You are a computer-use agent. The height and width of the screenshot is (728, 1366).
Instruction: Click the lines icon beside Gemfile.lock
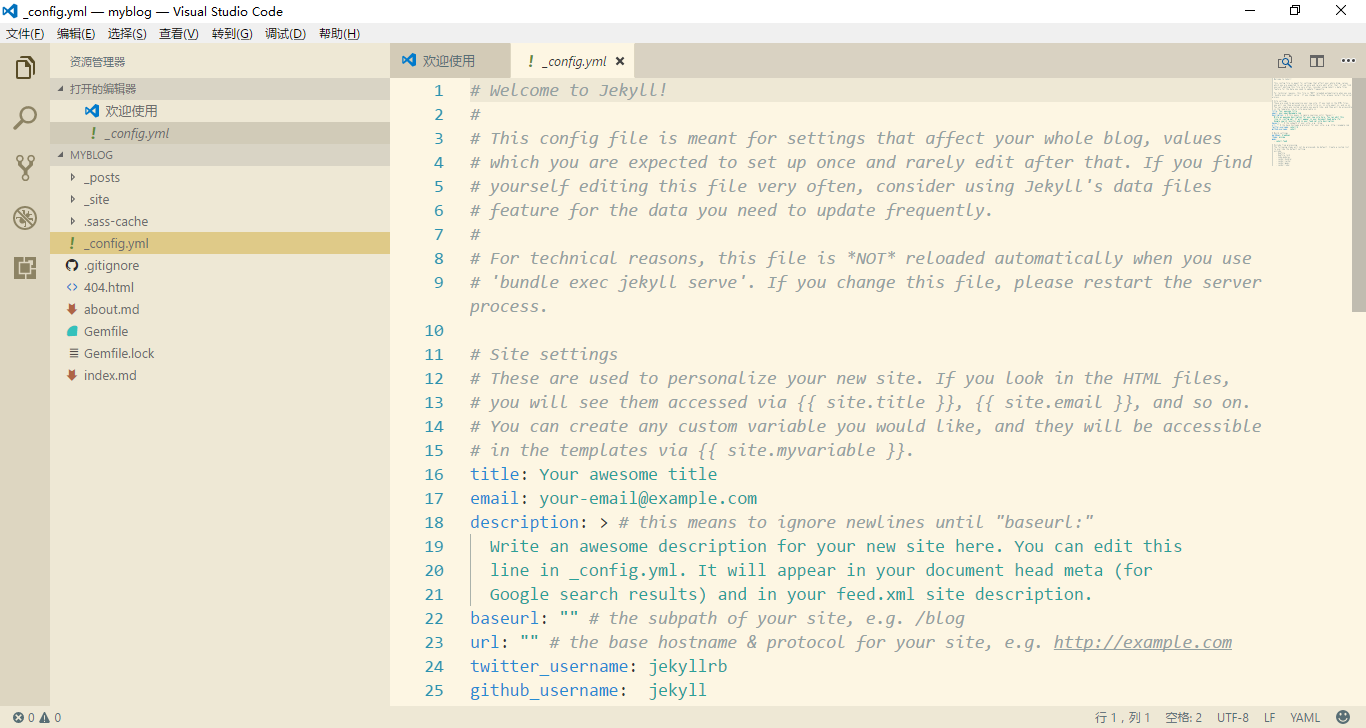pyautogui.click(x=72, y=353)
